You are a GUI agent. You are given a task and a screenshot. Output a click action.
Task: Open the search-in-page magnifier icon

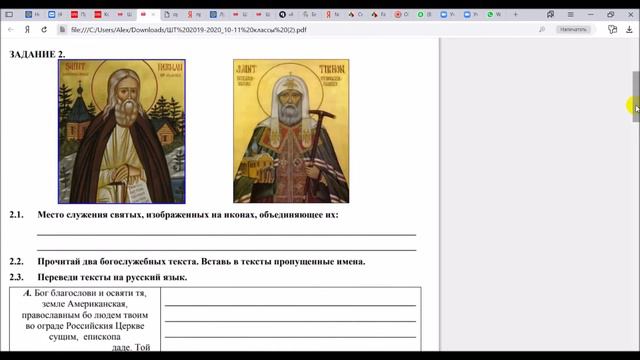coord(542,29)
